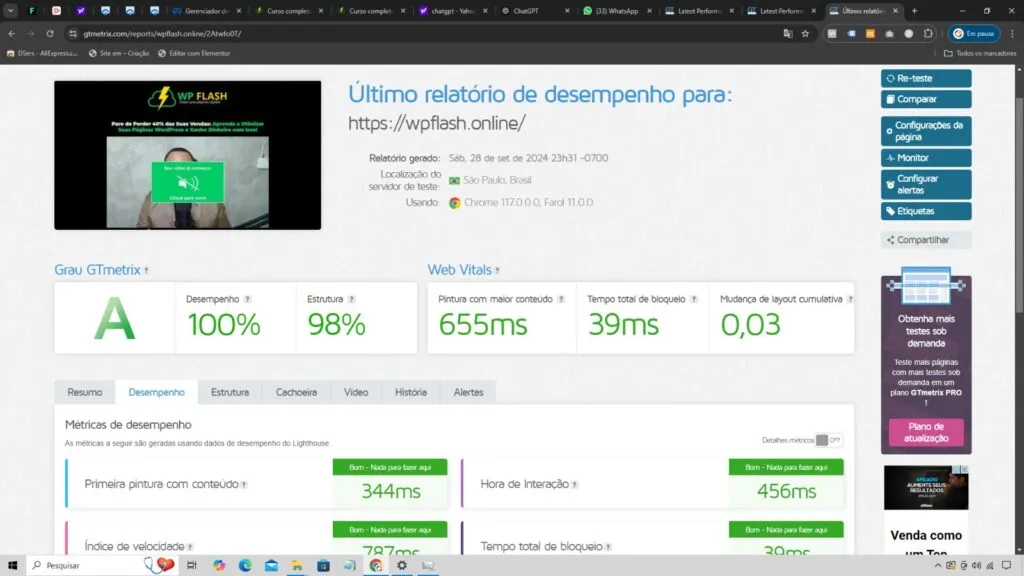
Task: Click the help icon next to Estrutura score
Action: 351,299
